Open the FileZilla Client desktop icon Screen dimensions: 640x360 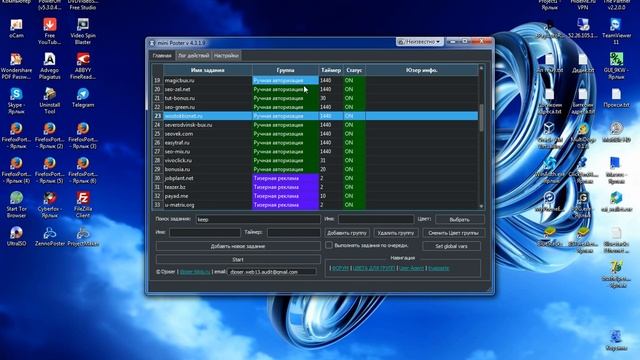coord(83,205)
